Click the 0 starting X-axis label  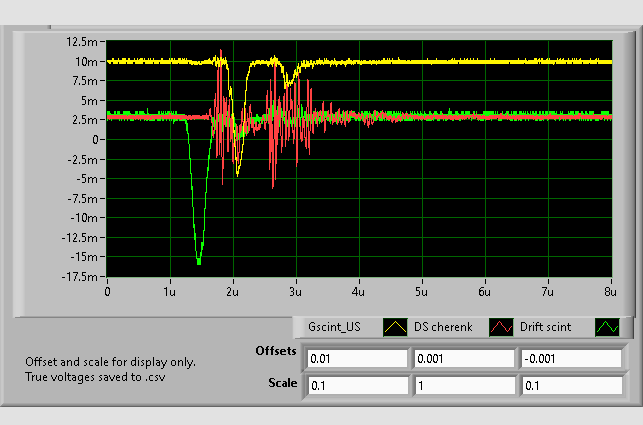(x=108, y=291)
